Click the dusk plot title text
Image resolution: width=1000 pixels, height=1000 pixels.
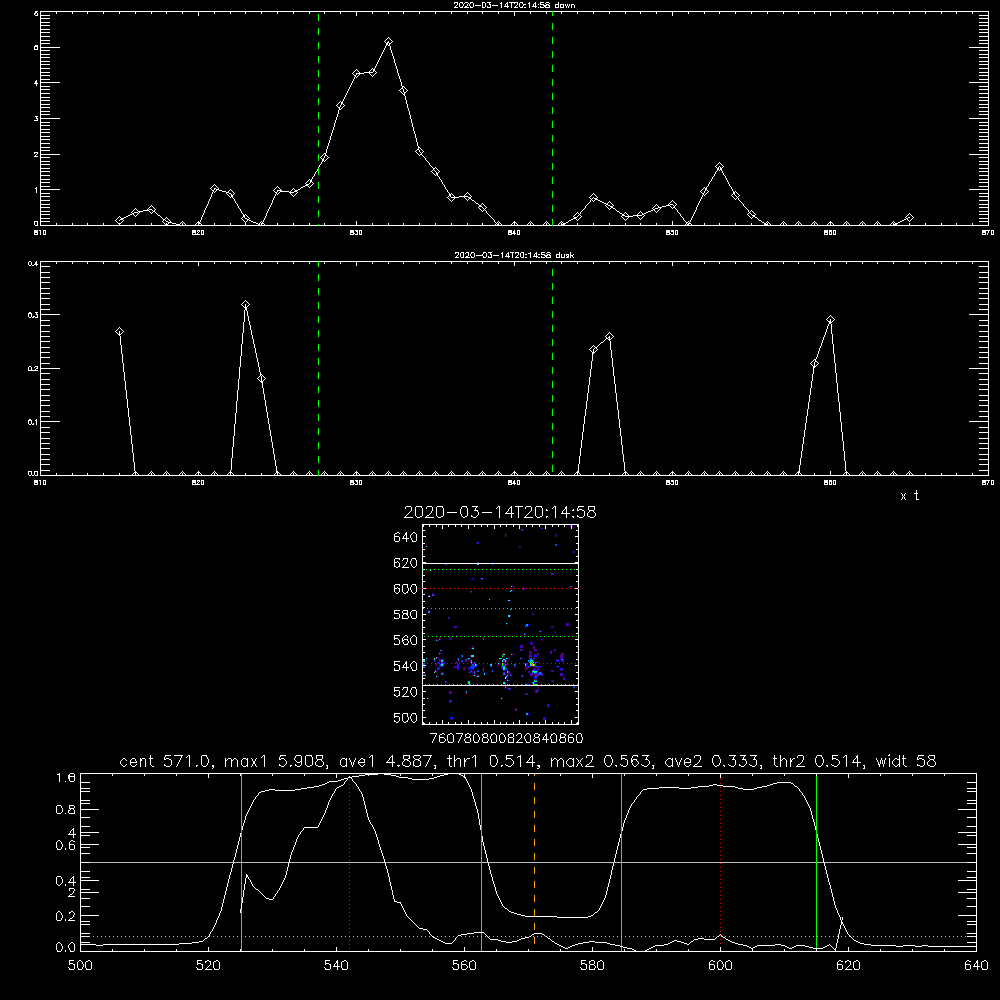pyautogui.click(x=514, y=255)
